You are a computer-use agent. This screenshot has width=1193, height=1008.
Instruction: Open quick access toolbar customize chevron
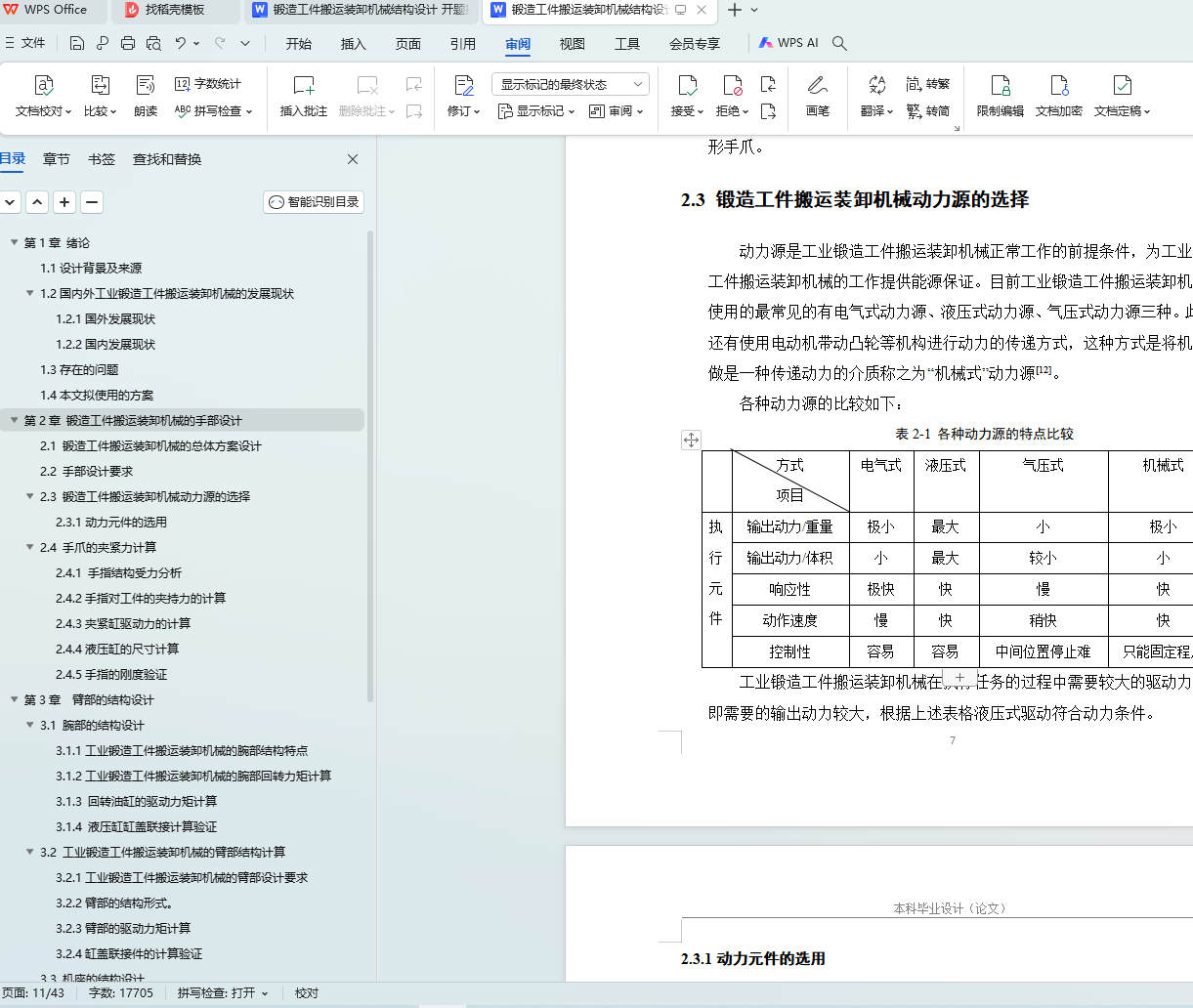pos(245,43)
